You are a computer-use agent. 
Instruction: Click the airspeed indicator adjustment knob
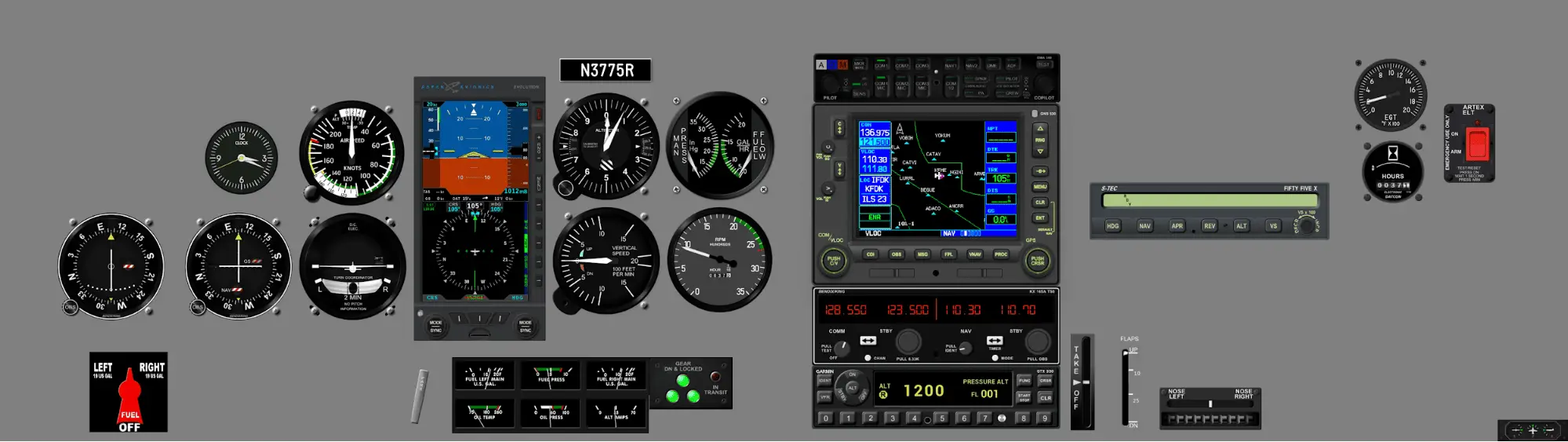coord(313,193)
